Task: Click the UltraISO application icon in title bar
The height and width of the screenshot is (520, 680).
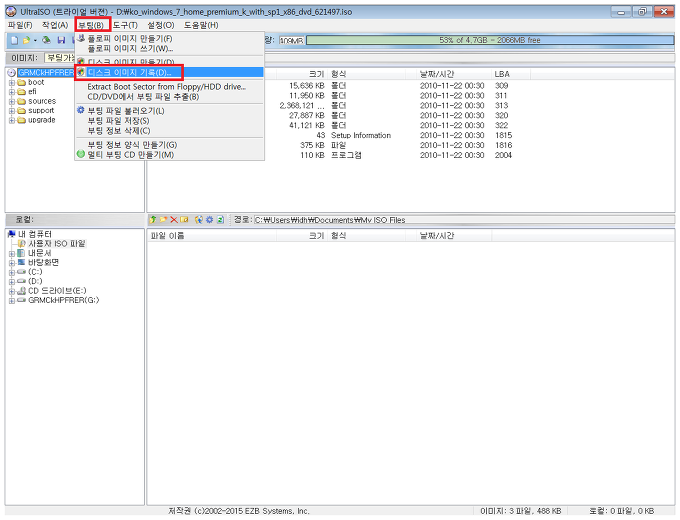Action: point(11,12)
